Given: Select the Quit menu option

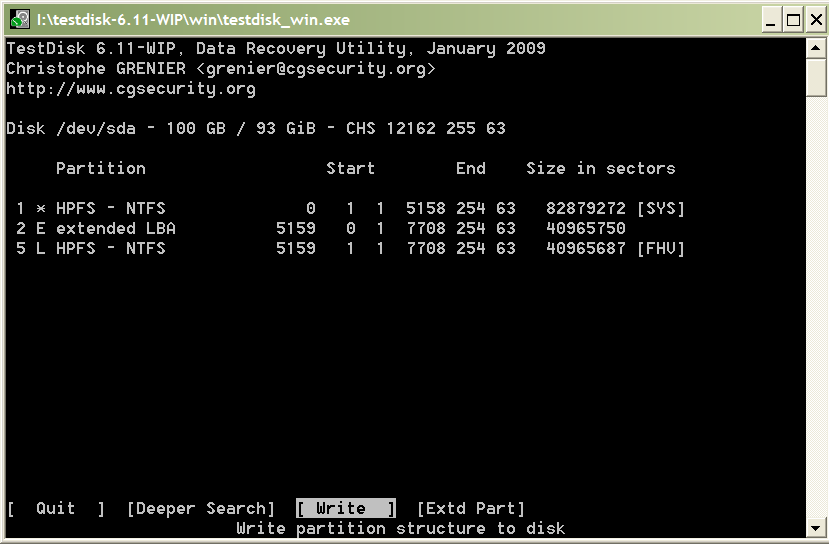Looking at the screenshot, I should click(56, 509).
